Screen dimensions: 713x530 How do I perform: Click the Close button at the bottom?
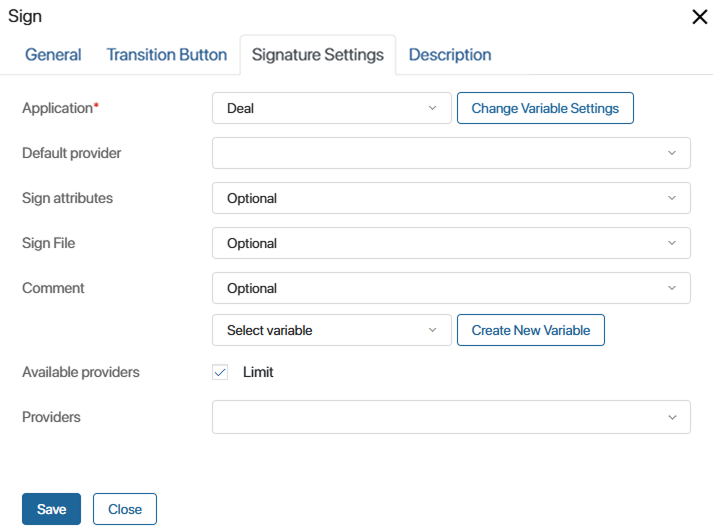click(125, 509)
